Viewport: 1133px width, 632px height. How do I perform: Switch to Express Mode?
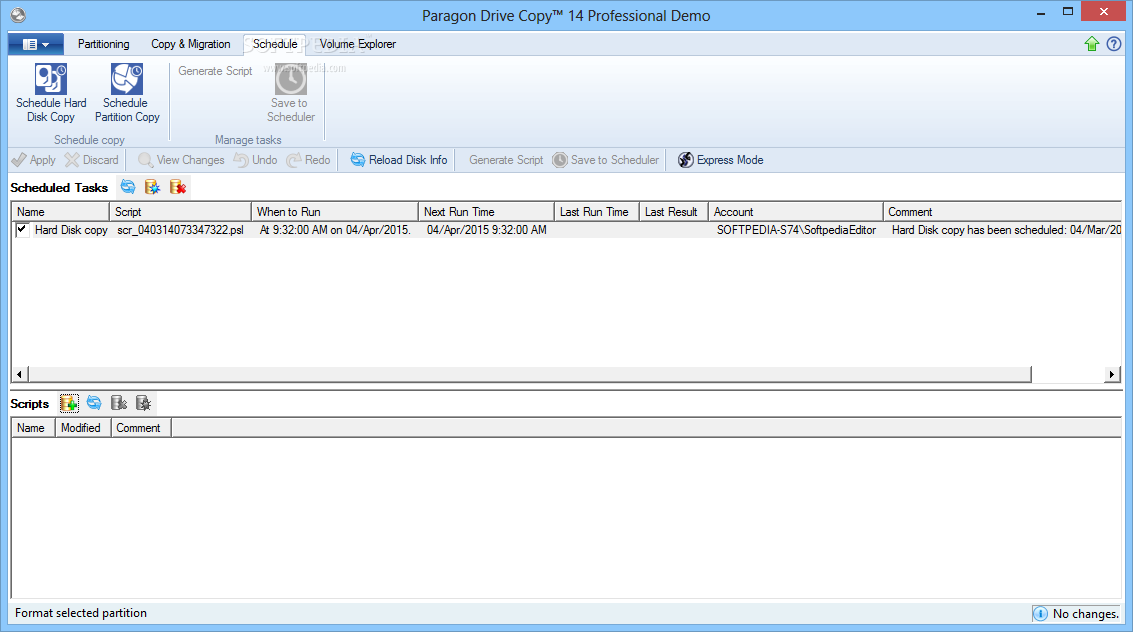click(x=721, y=160)
